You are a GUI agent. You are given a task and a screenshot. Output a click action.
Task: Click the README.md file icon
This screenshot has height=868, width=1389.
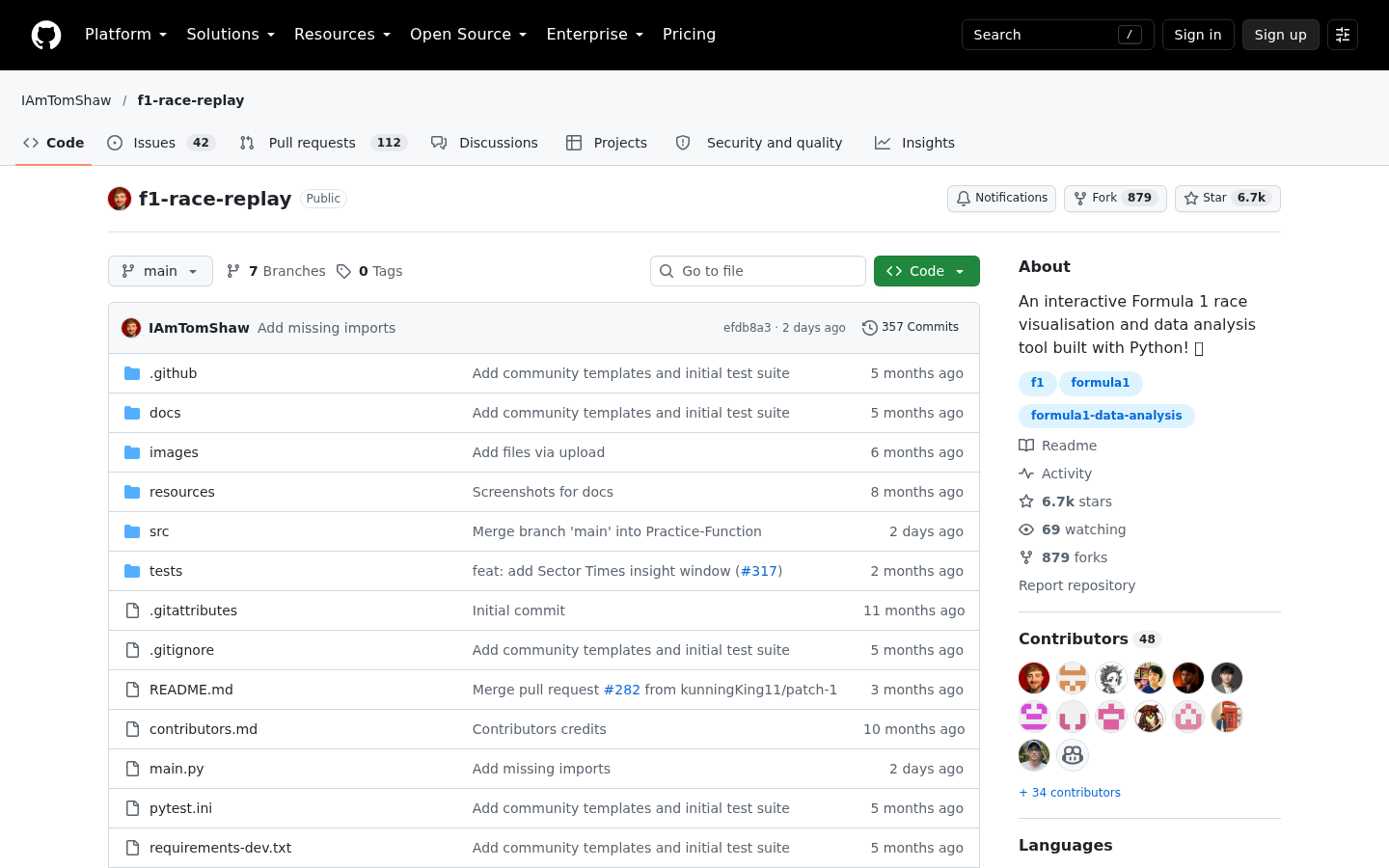pos(132,690)
